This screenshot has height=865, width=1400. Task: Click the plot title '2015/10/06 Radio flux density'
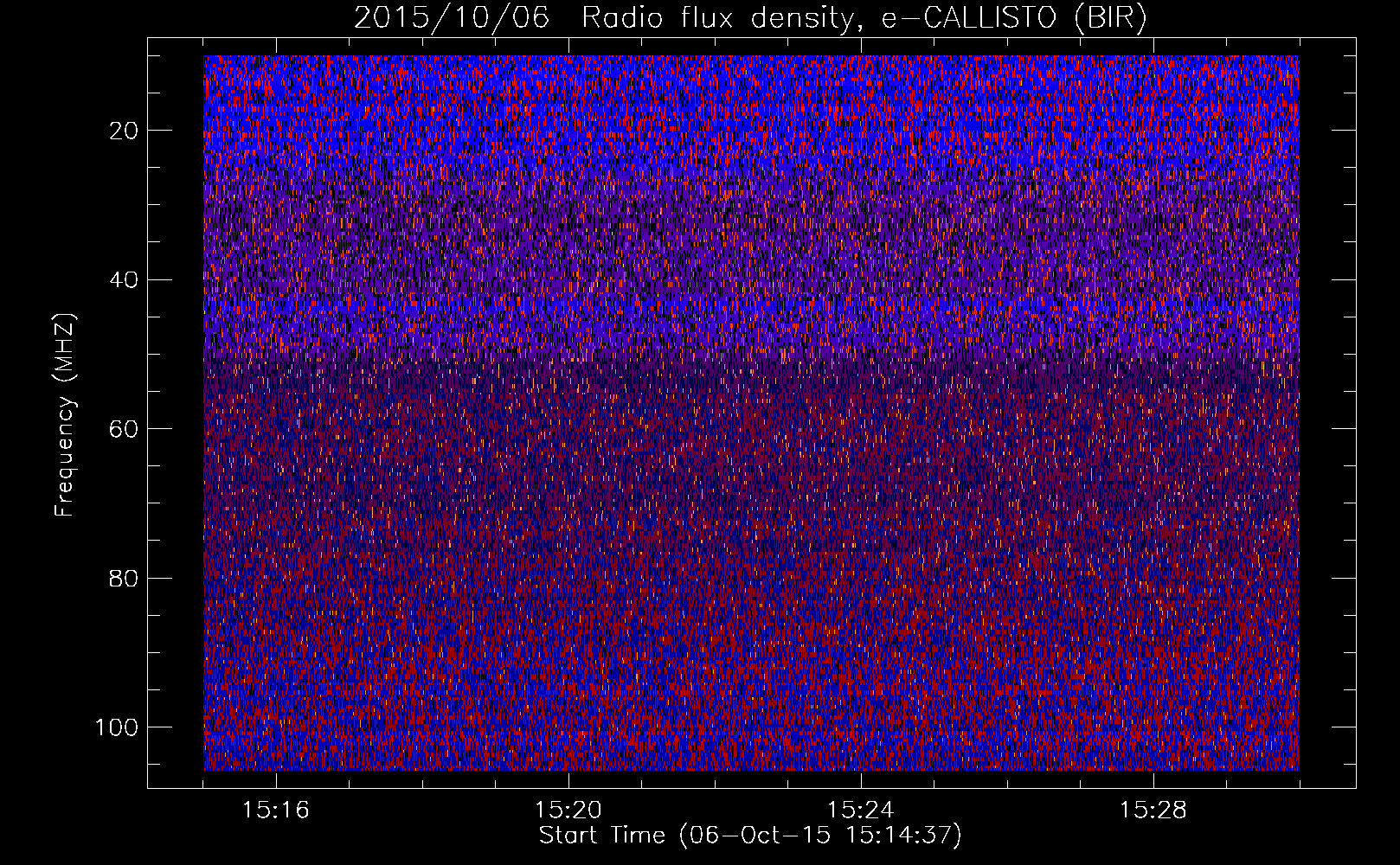pos(750,17)
